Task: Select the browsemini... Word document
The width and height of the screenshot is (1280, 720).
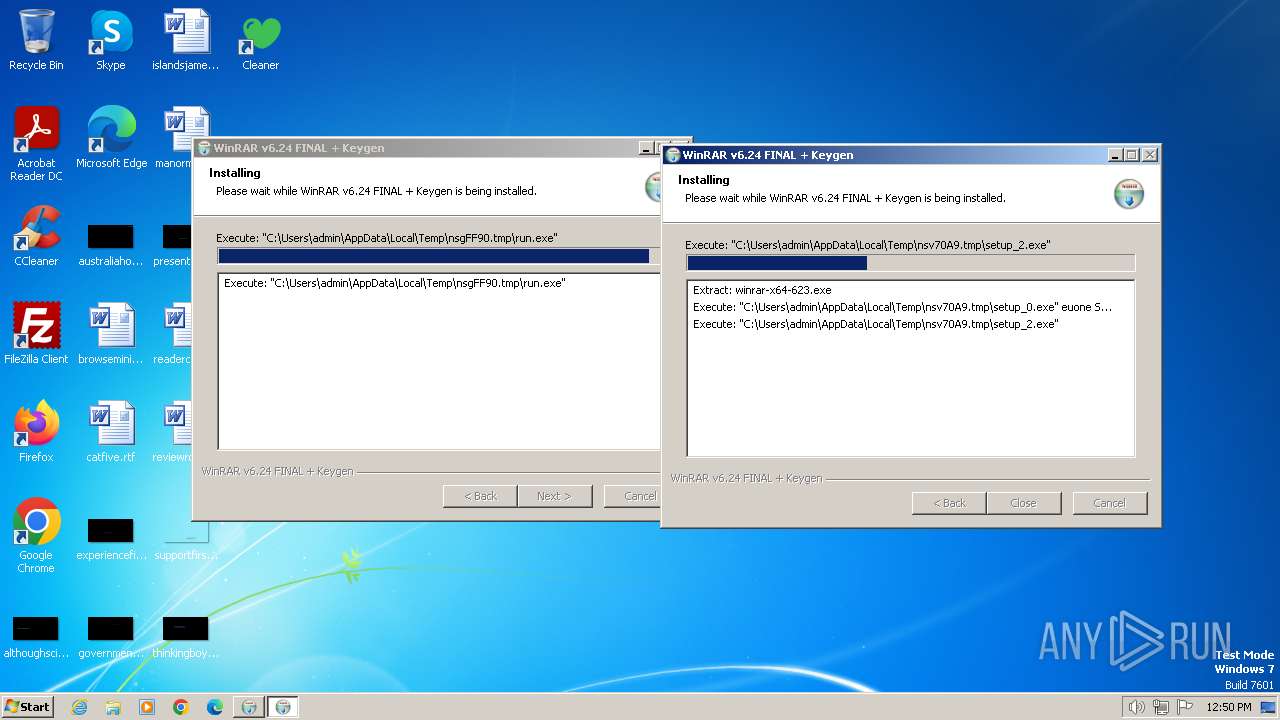Action: coord(111,335)
